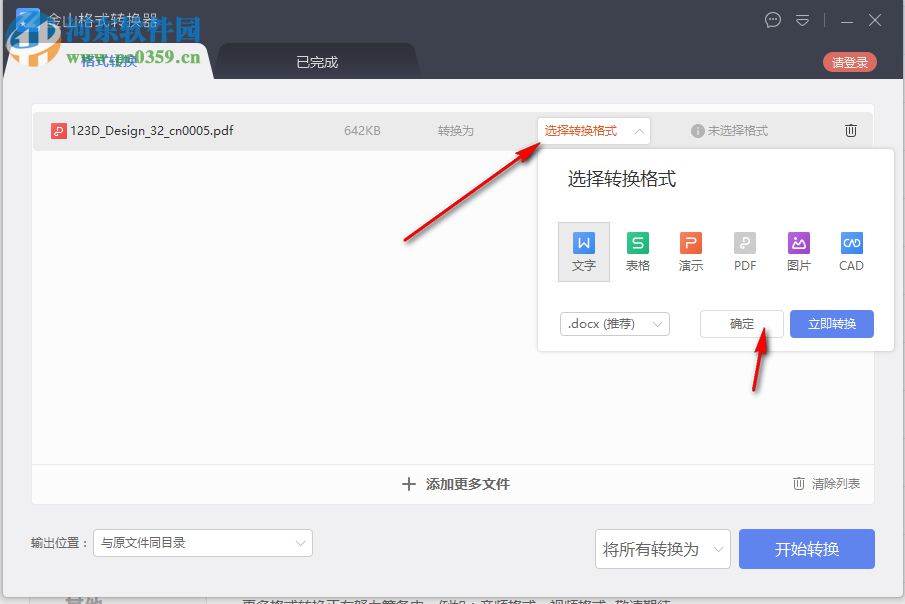The image size is (905, 604).
Task: Click the 开始转换 button
Action: [807, 549]
